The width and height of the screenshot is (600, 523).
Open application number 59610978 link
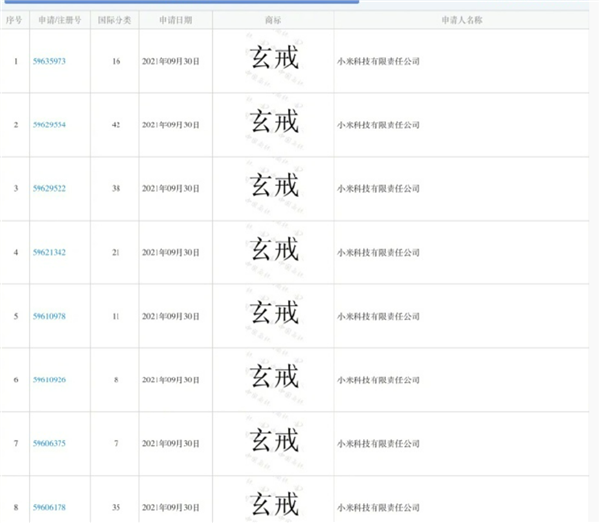click(x=49, y=316)
